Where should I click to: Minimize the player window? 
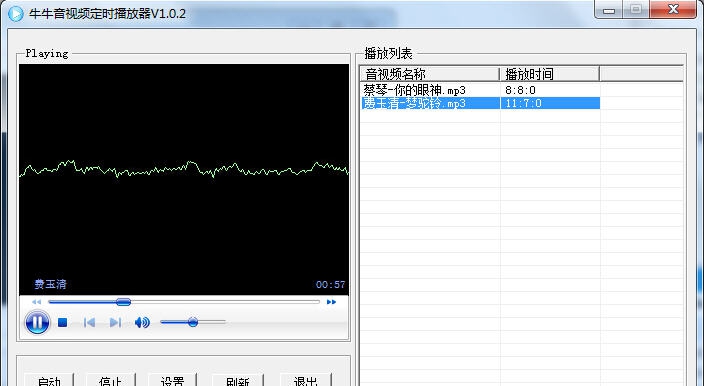tap(609, 10)
